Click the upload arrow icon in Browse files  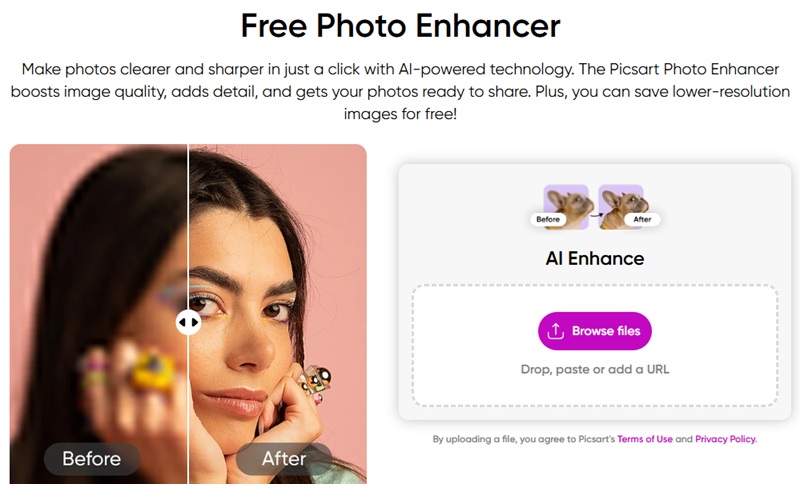(556, 331)
